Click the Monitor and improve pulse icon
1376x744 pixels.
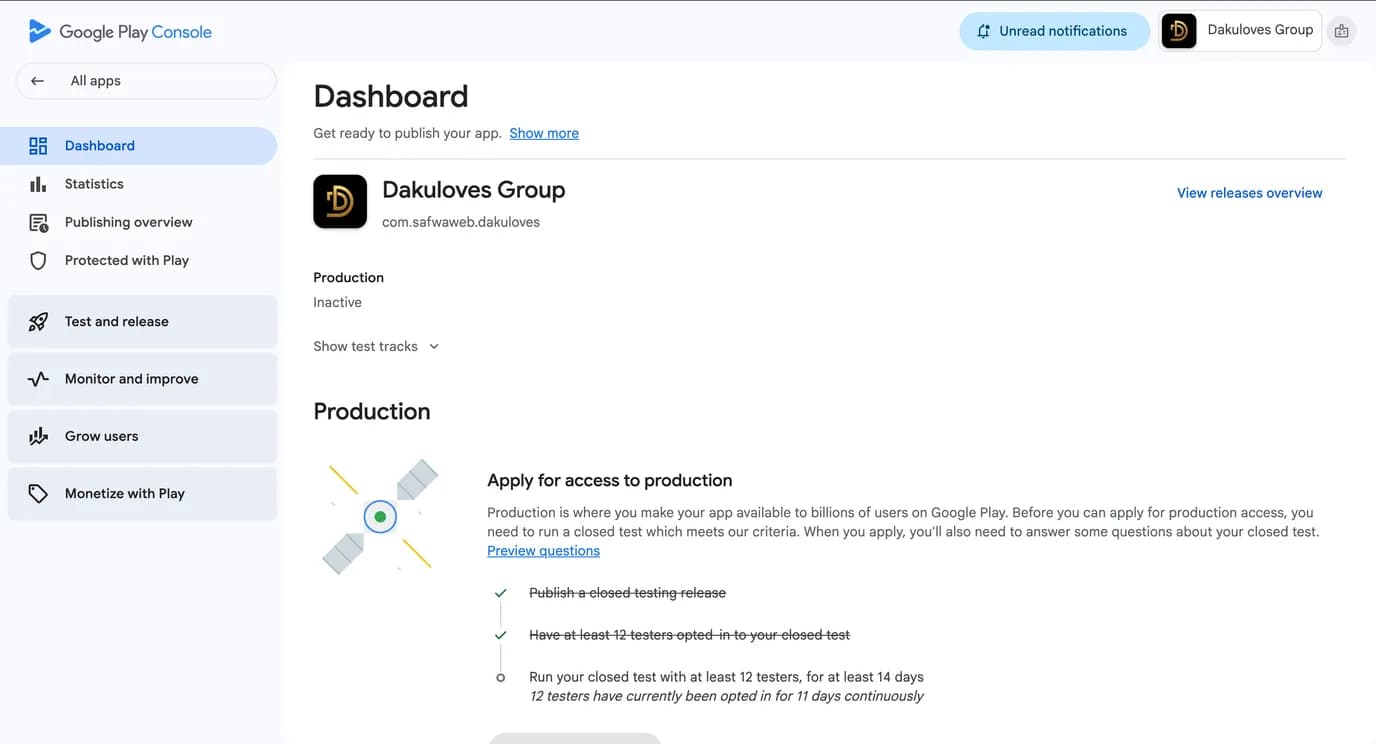(x=38, y=379)
